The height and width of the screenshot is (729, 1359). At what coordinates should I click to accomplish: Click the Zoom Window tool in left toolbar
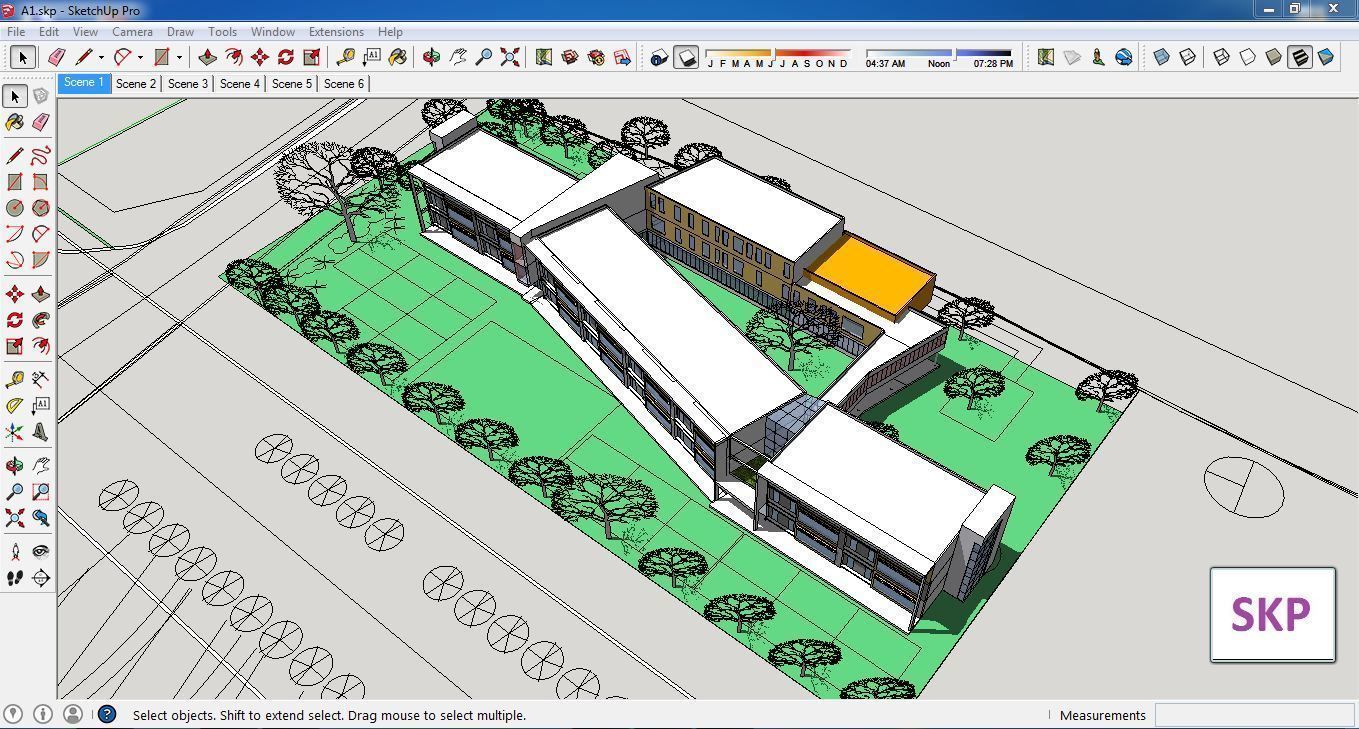(40, 492)
